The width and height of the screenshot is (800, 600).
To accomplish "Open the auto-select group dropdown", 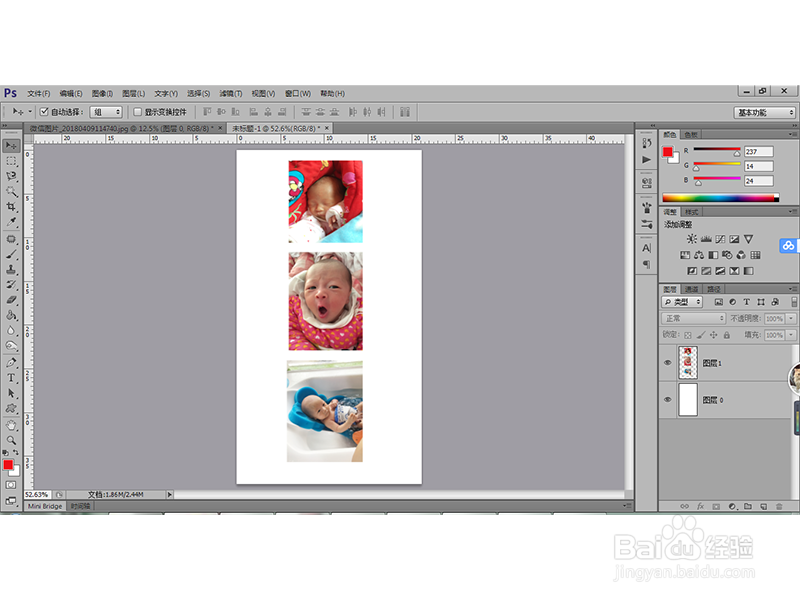I will click(x=106, y=112).
